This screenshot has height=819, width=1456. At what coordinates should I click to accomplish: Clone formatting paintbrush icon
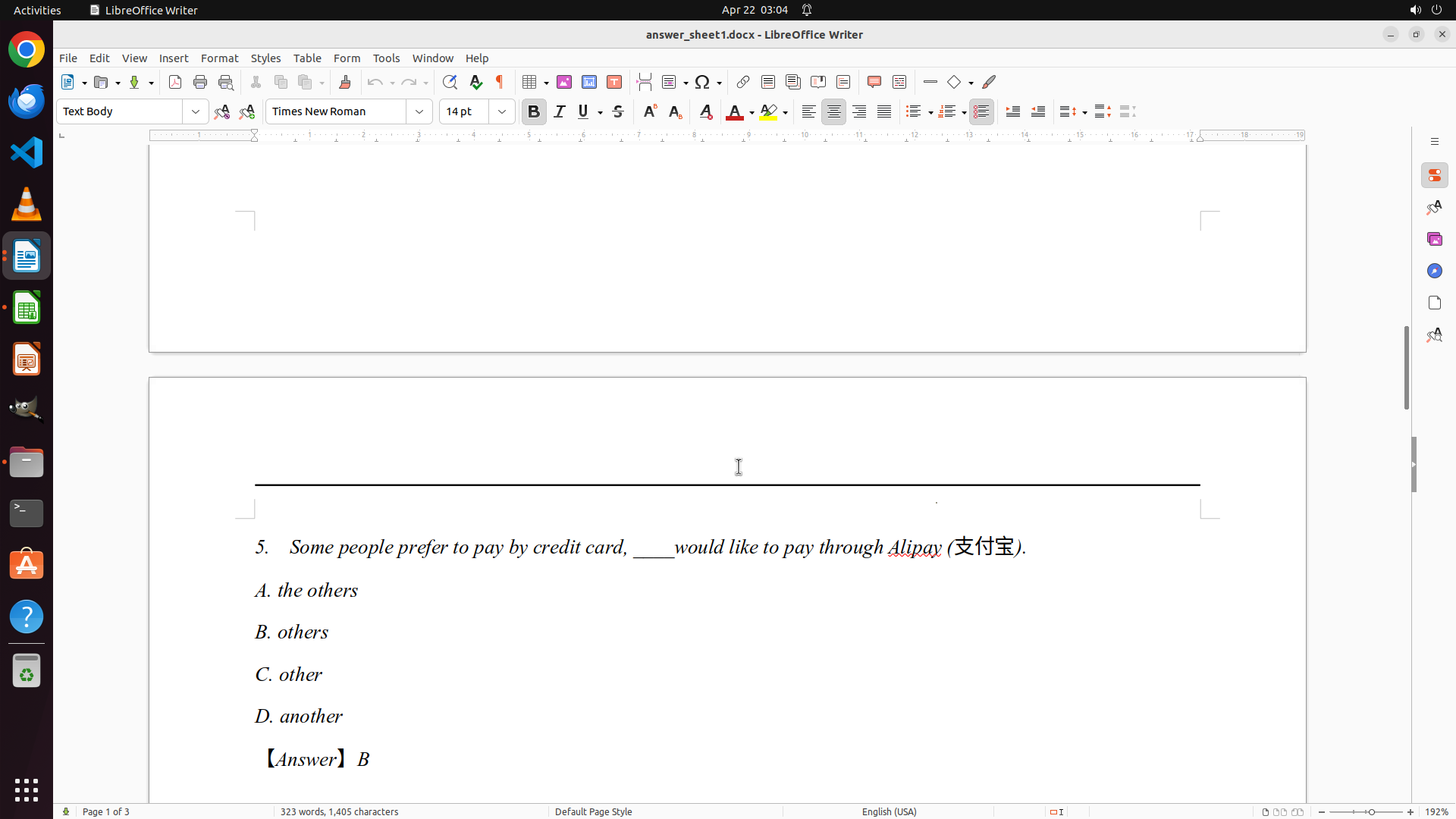click(x=345, y=82)
